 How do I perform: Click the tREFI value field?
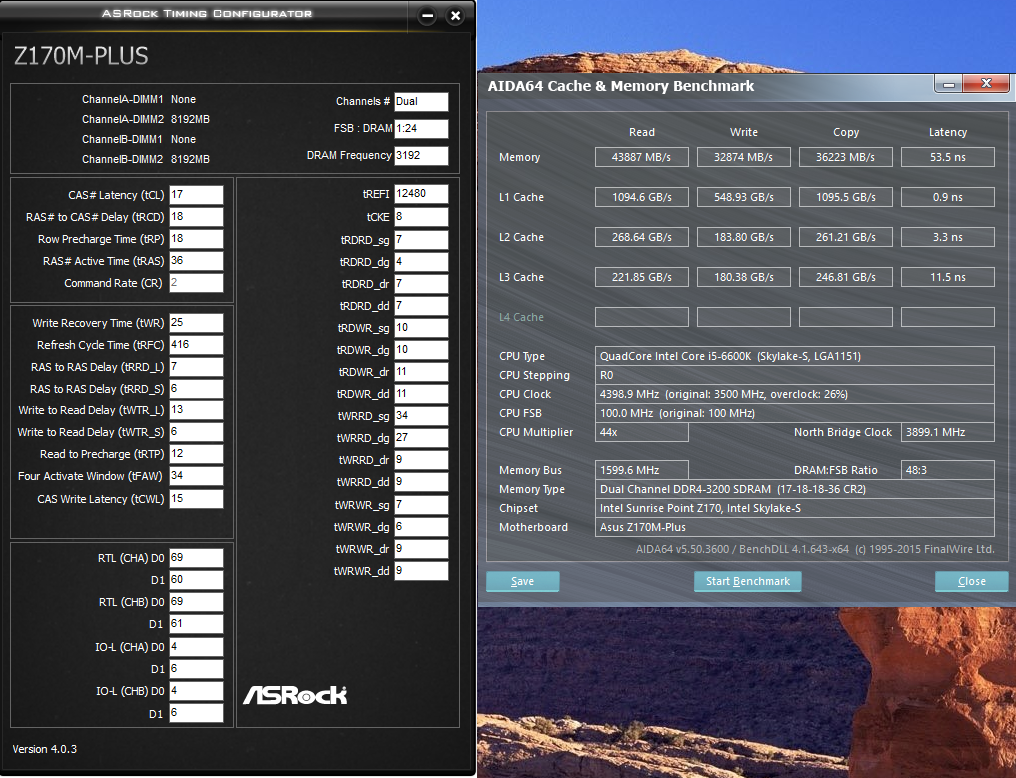pyautogui.click(x=421, y=194)
